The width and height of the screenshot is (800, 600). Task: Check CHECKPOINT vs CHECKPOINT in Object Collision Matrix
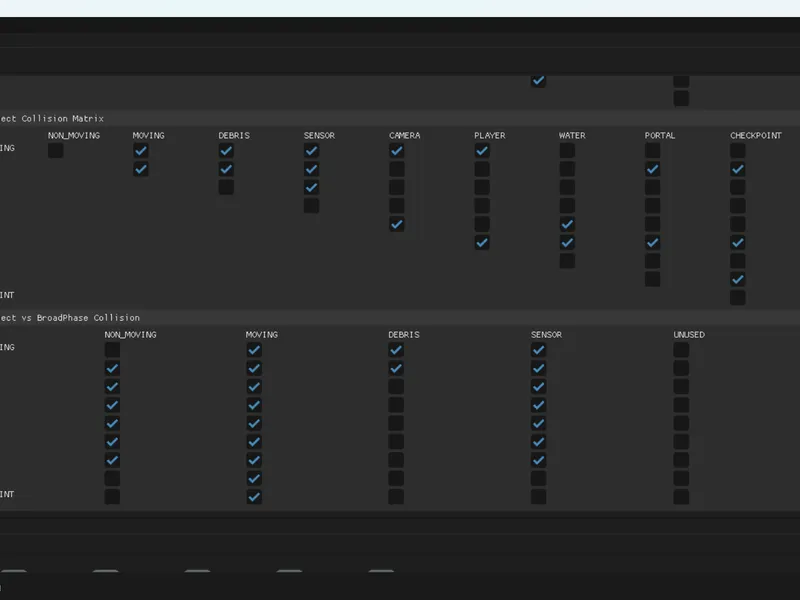tap(737, 297)
